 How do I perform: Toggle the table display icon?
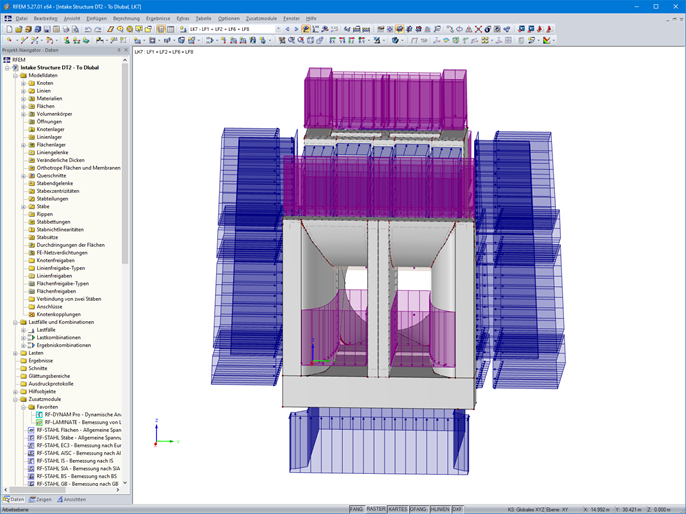[x=170, y=29]
